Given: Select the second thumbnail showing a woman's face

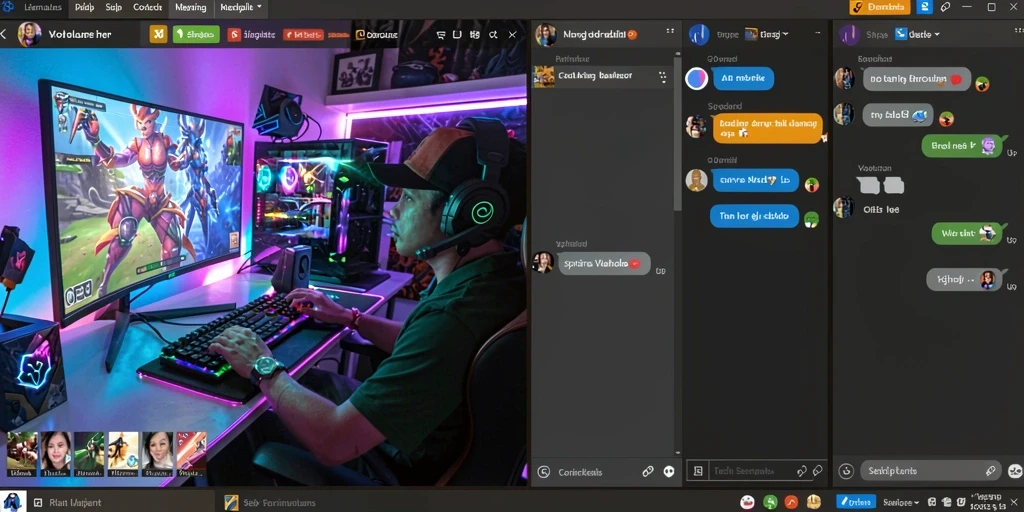Looking at the screenshot, I should pos(56,454).
